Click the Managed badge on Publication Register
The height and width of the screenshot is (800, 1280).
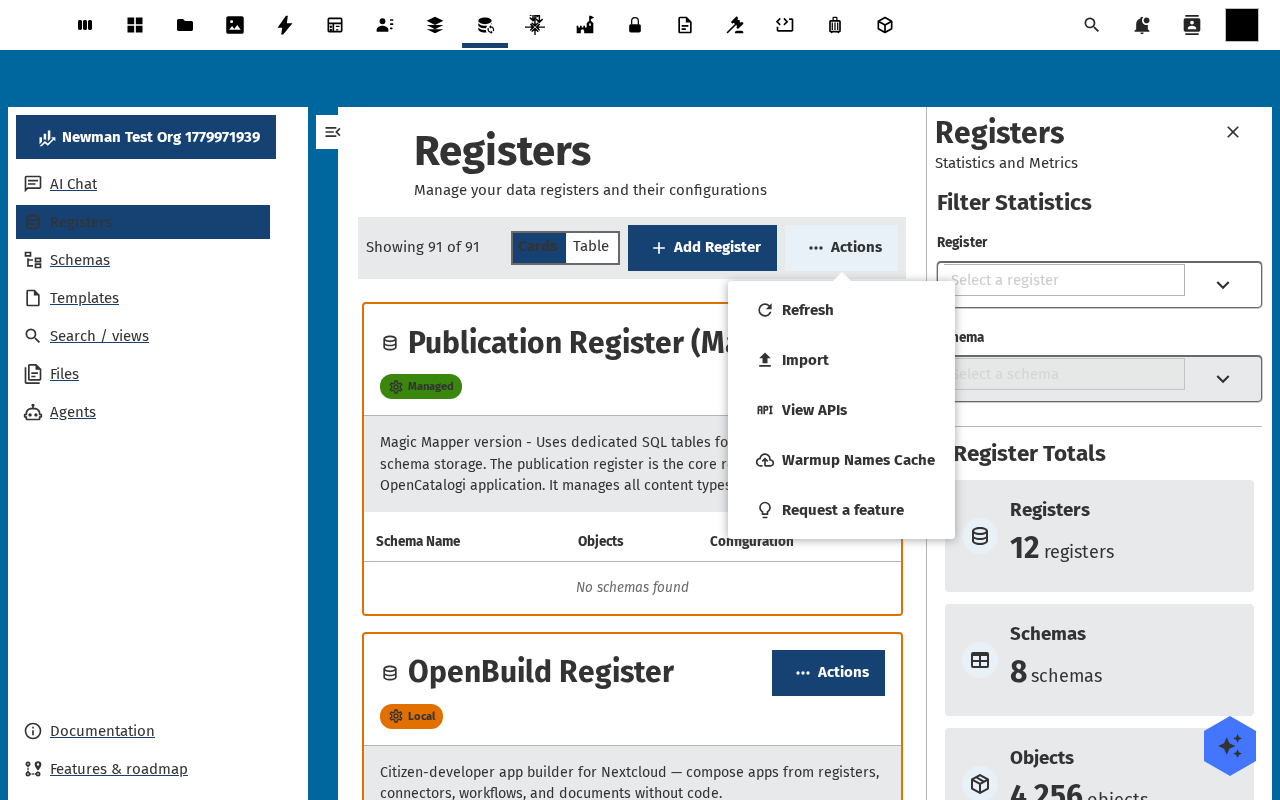(x=421, y=386)
